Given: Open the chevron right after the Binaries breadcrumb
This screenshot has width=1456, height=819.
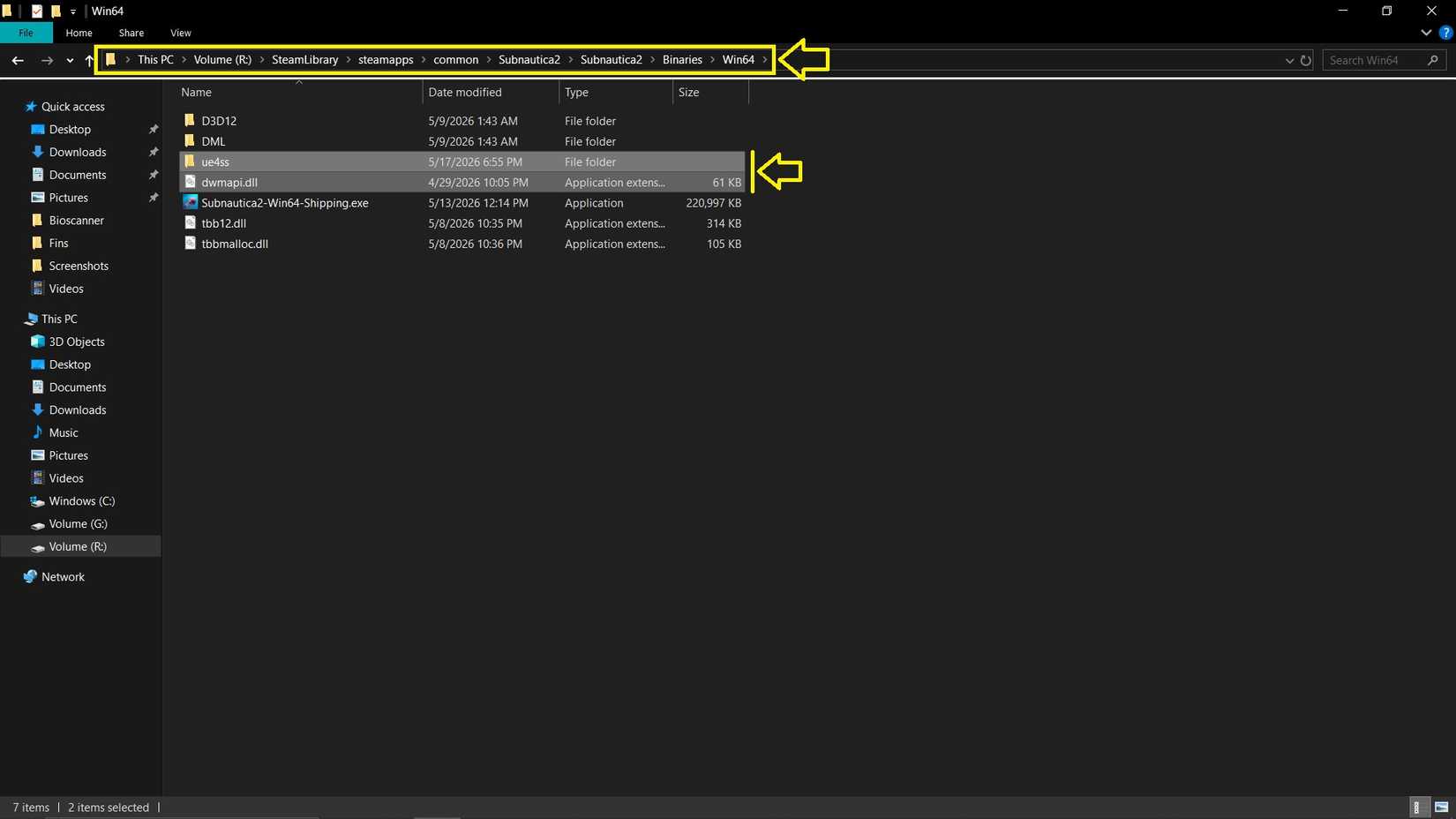Looking at the screenshot, I should point(712,60).
